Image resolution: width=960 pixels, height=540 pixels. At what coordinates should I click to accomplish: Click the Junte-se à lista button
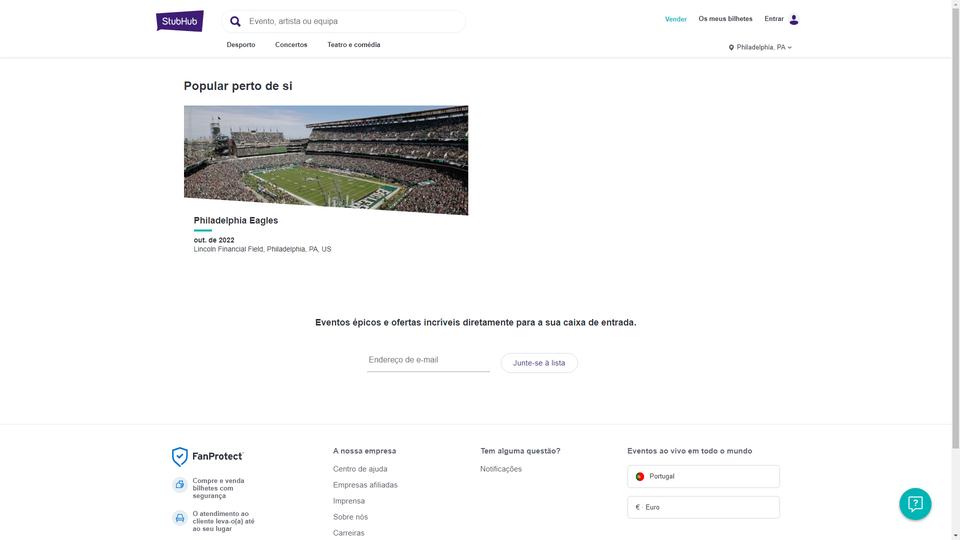pyautogui.click(x=539, y=363)
